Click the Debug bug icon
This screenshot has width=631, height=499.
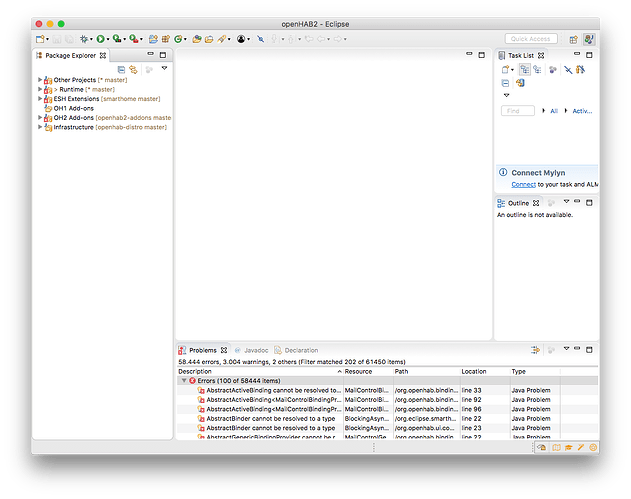coord(84,39)
